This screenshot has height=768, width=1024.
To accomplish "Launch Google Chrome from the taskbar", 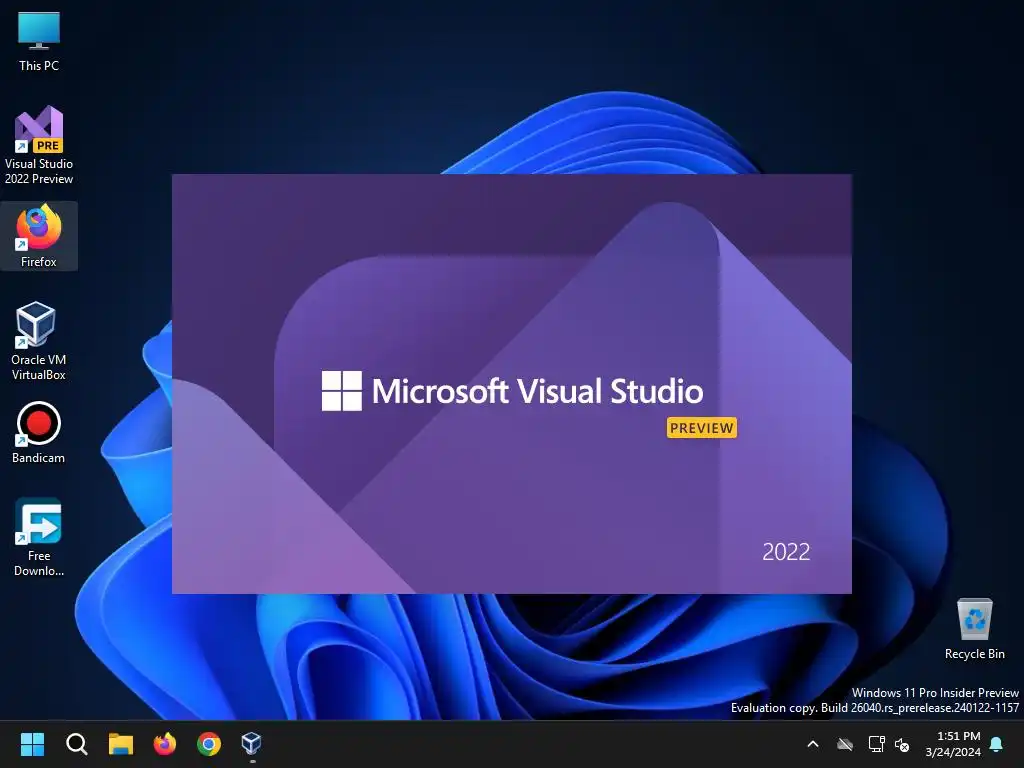I will pyautogui.click(x=209, y=744).
